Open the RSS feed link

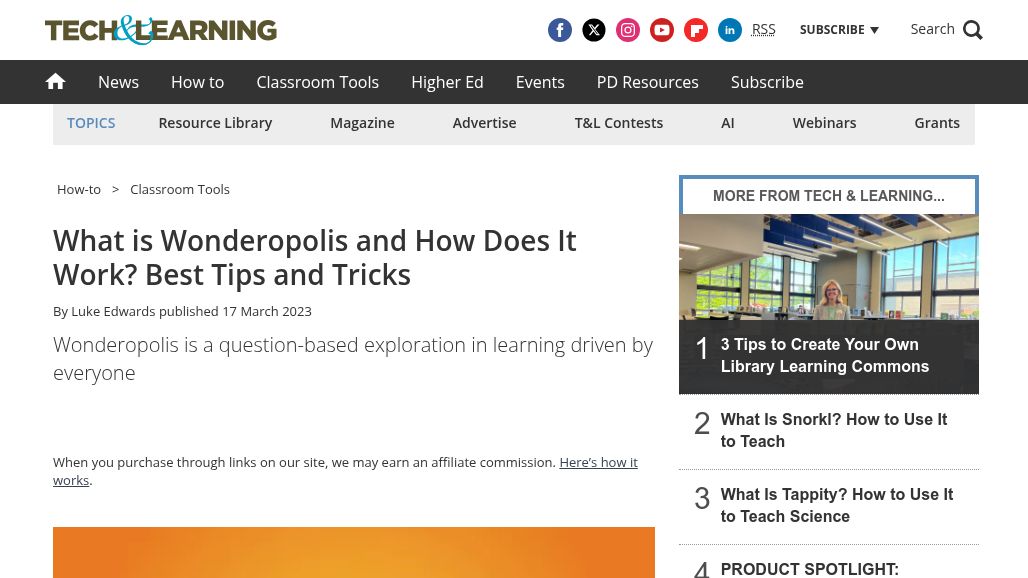[x=763, y=30]
